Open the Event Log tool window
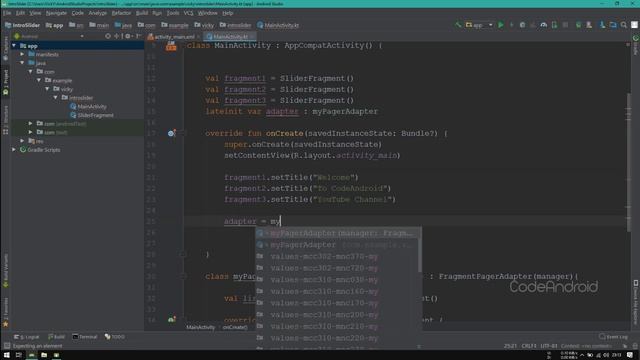The width and height of the screenshot is (640, 360). (x=613, y=337)
